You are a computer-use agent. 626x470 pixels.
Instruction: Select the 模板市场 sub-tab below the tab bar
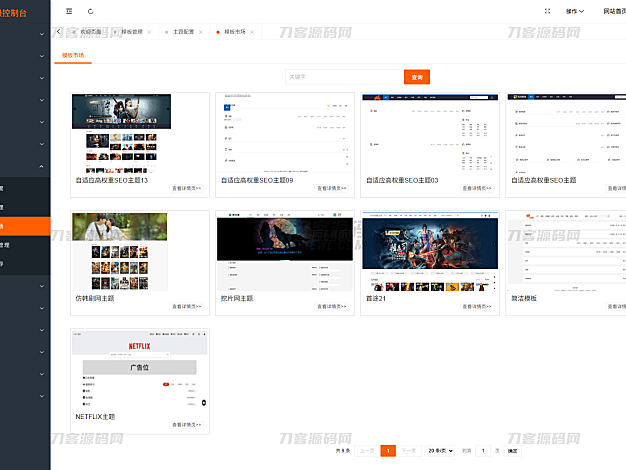pos(75,56)
